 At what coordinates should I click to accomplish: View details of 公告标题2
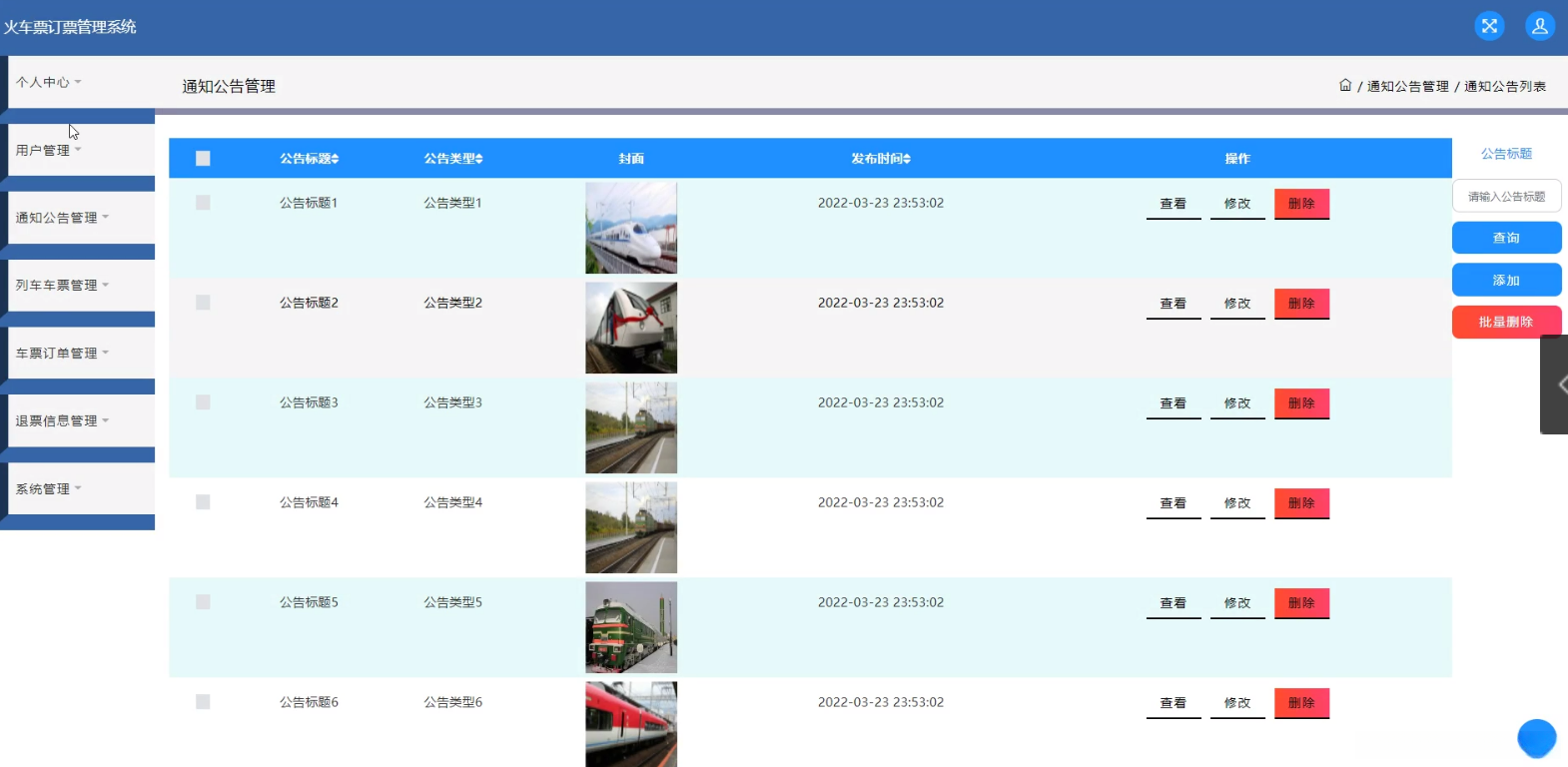pyautogui.click(x=1174, y=304)
